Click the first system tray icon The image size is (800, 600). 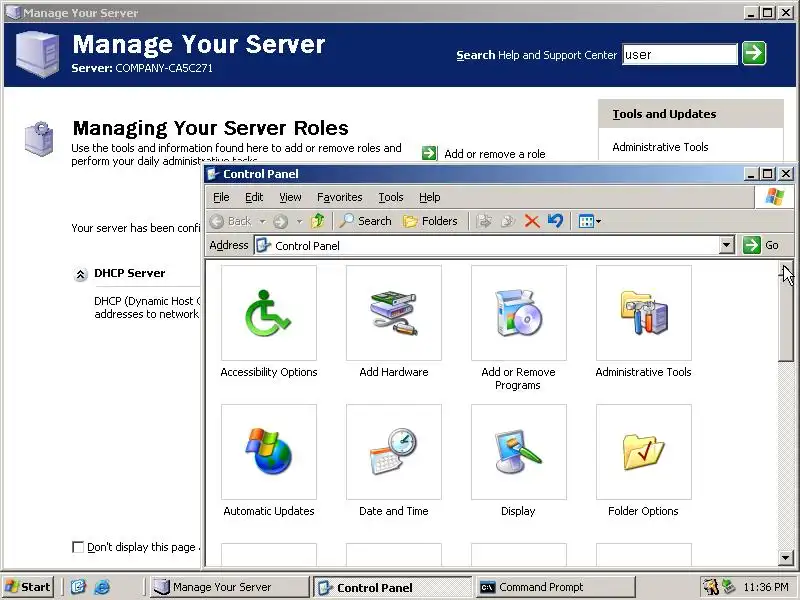(x=710, y=587)
